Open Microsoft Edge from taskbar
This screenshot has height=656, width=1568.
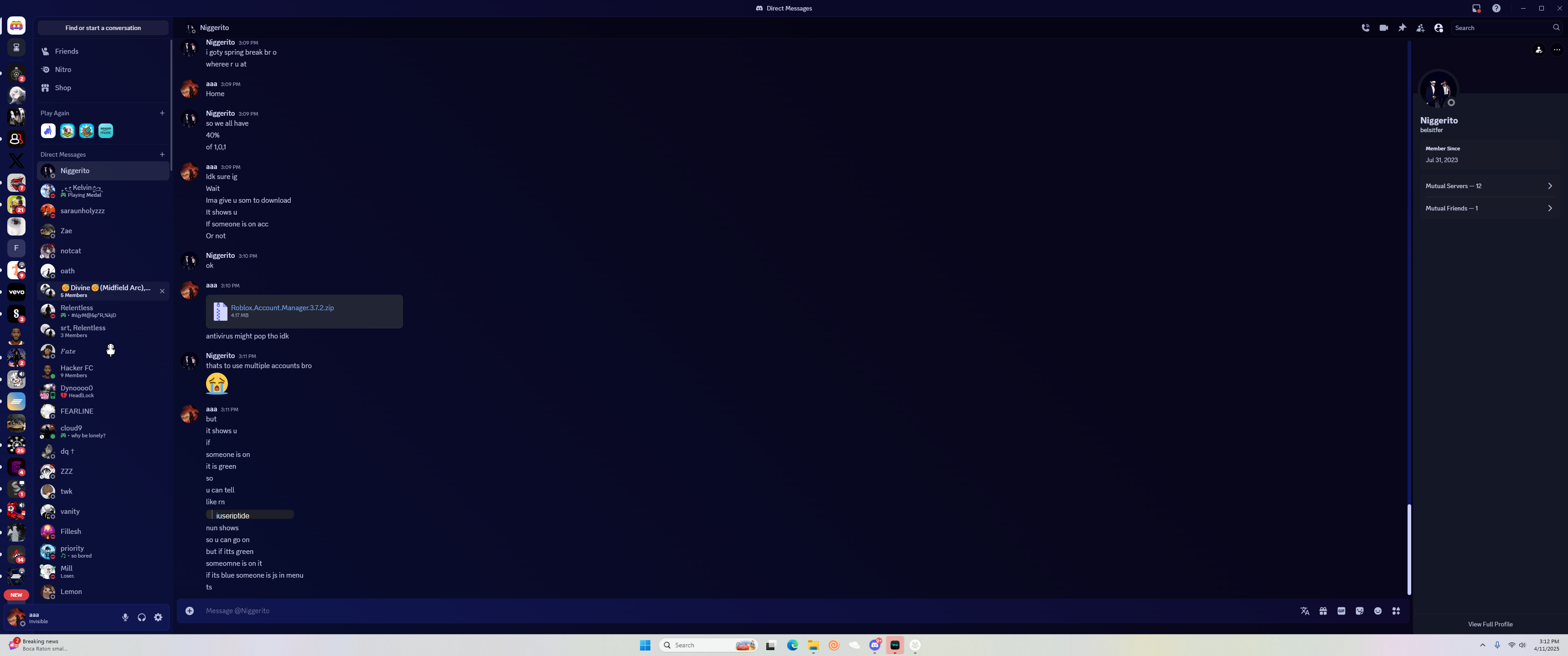click(x=793, y=646)
